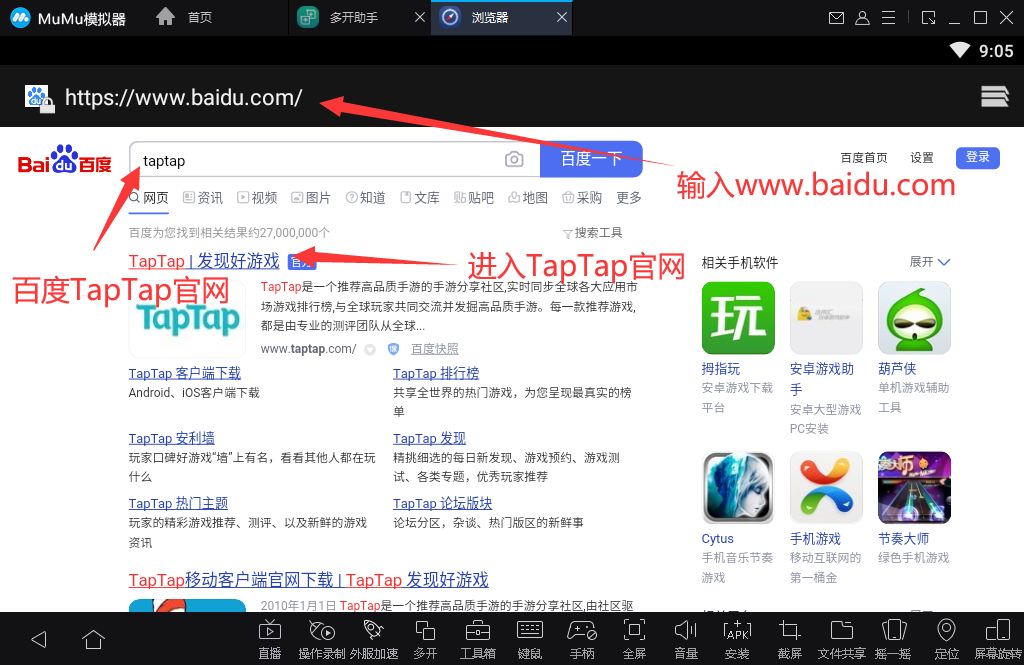This screenshot has height=665, width=1024.
Task: Open 外服加速 accelerator tool
Action: click(x=373, y=639)
